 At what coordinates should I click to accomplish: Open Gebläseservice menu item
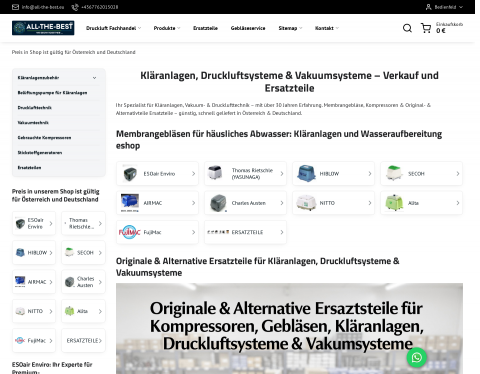(x=248, y=28)
